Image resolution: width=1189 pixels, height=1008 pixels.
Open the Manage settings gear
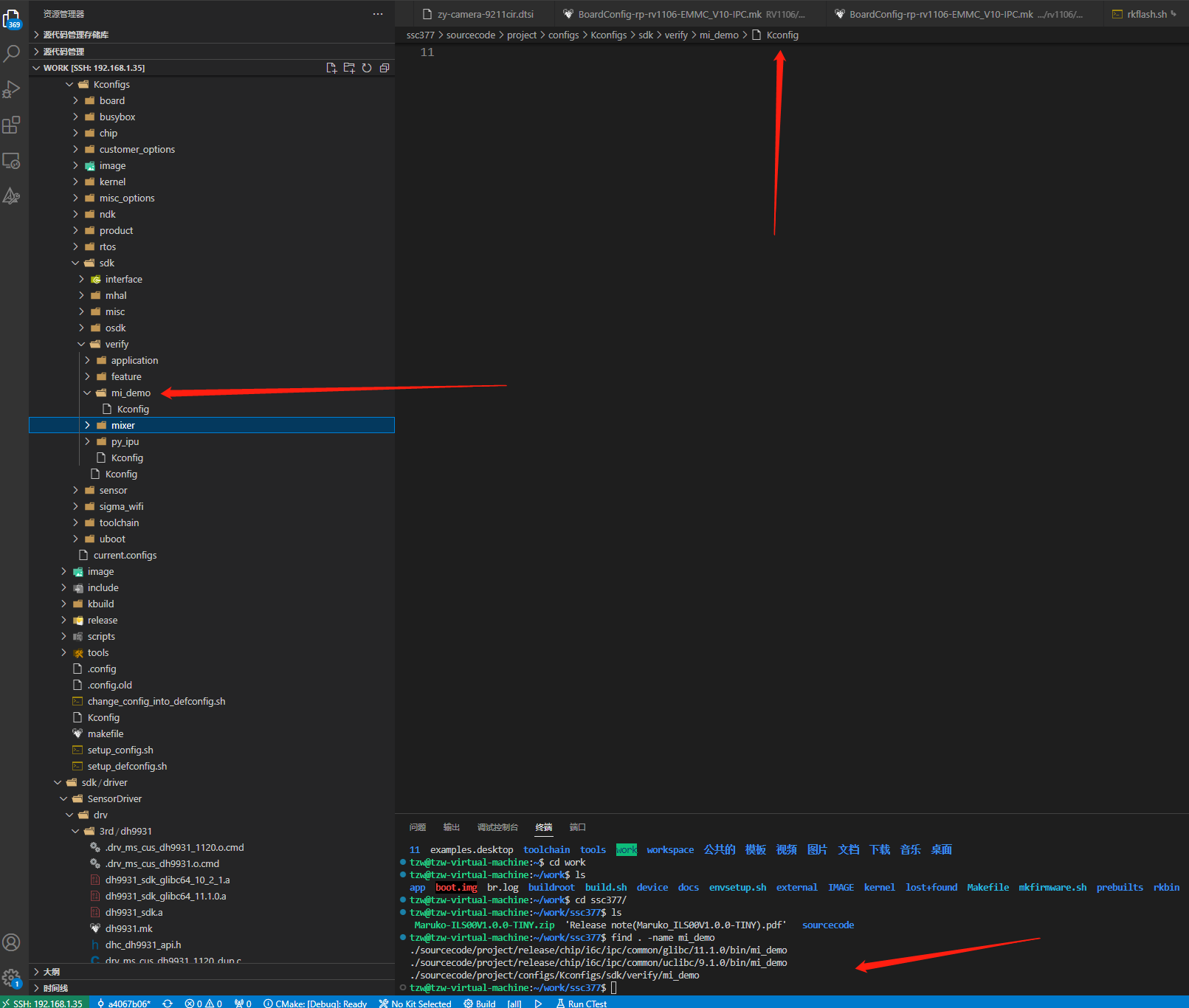[12, 978]
